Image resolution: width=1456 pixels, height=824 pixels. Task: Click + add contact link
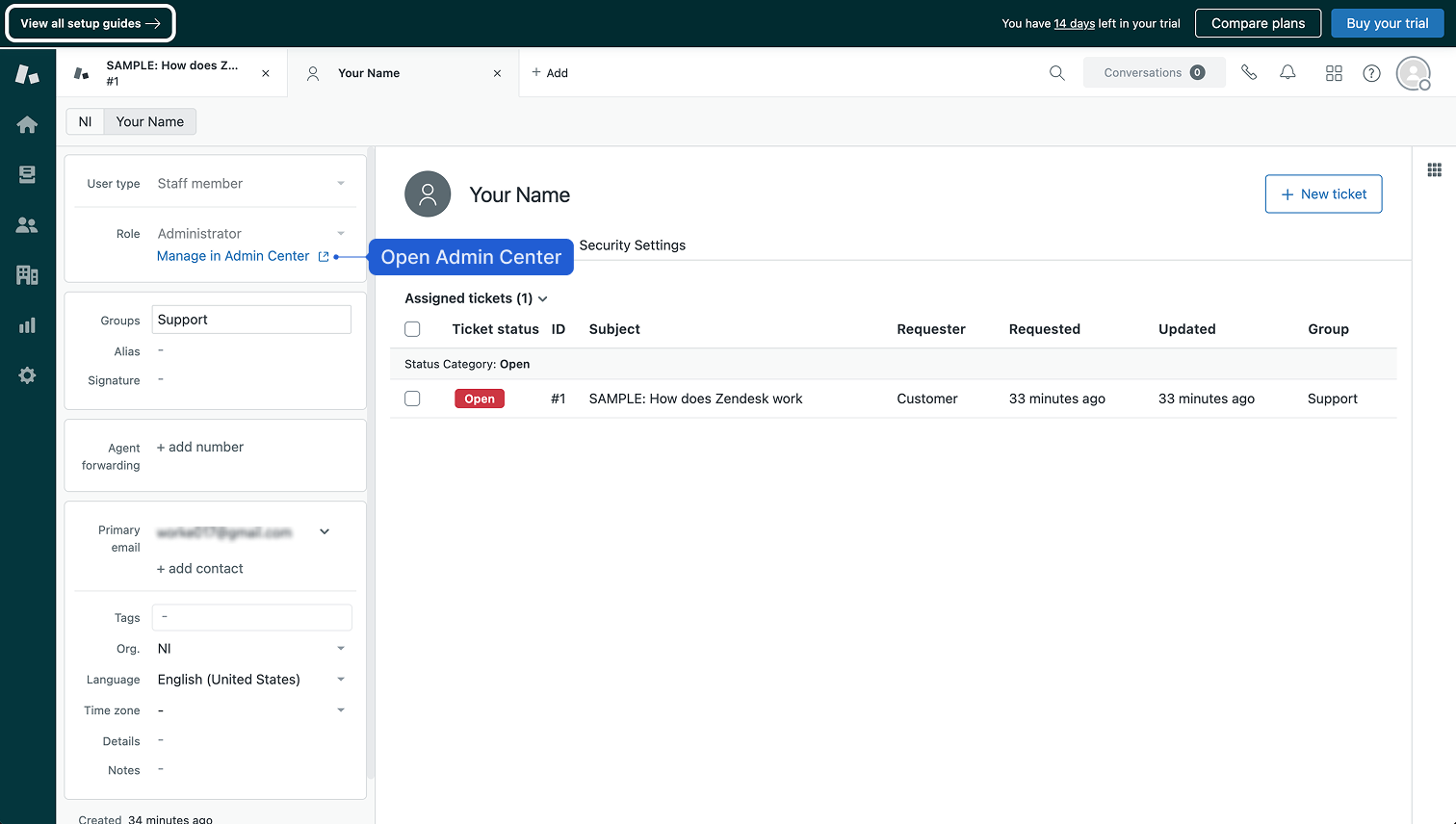200,569
